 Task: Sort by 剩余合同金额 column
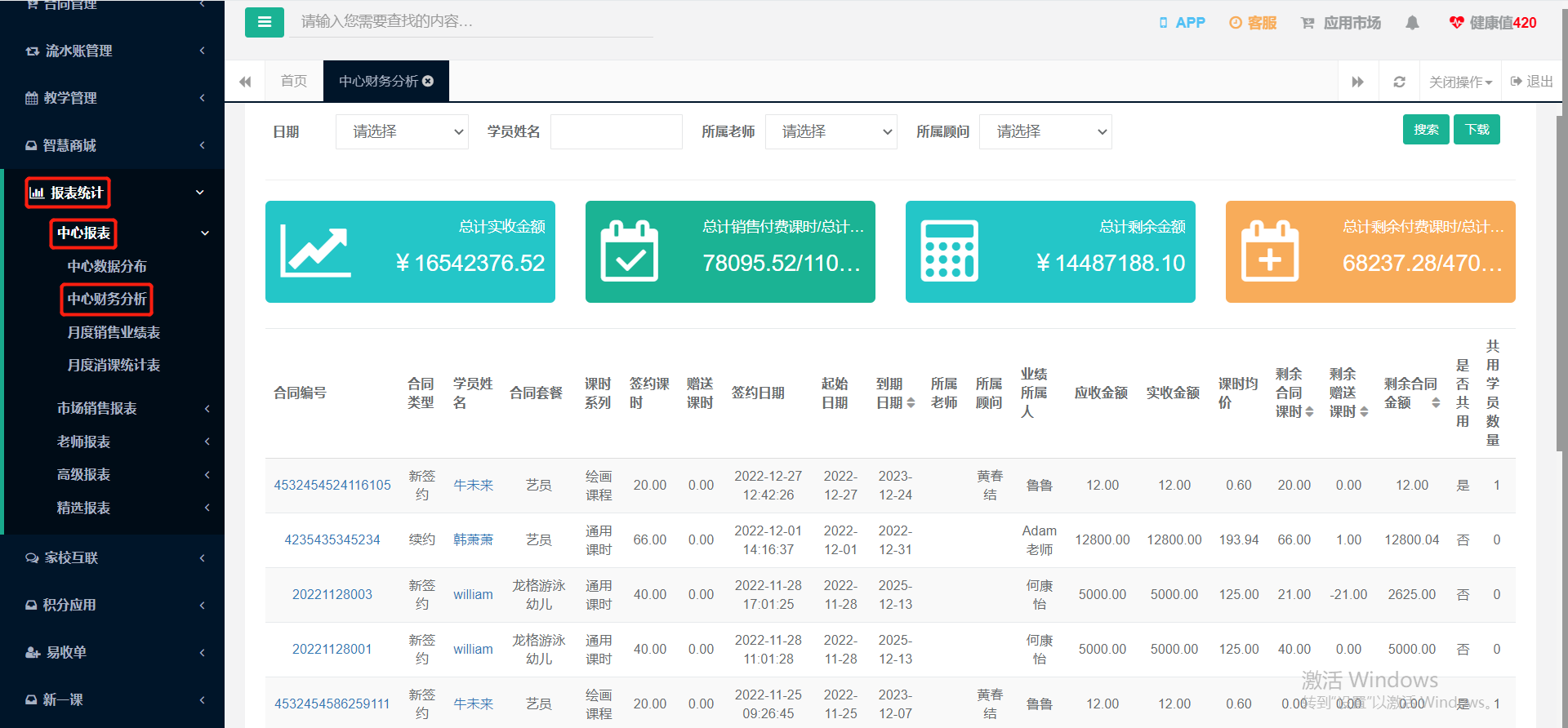click(1436, 402)
